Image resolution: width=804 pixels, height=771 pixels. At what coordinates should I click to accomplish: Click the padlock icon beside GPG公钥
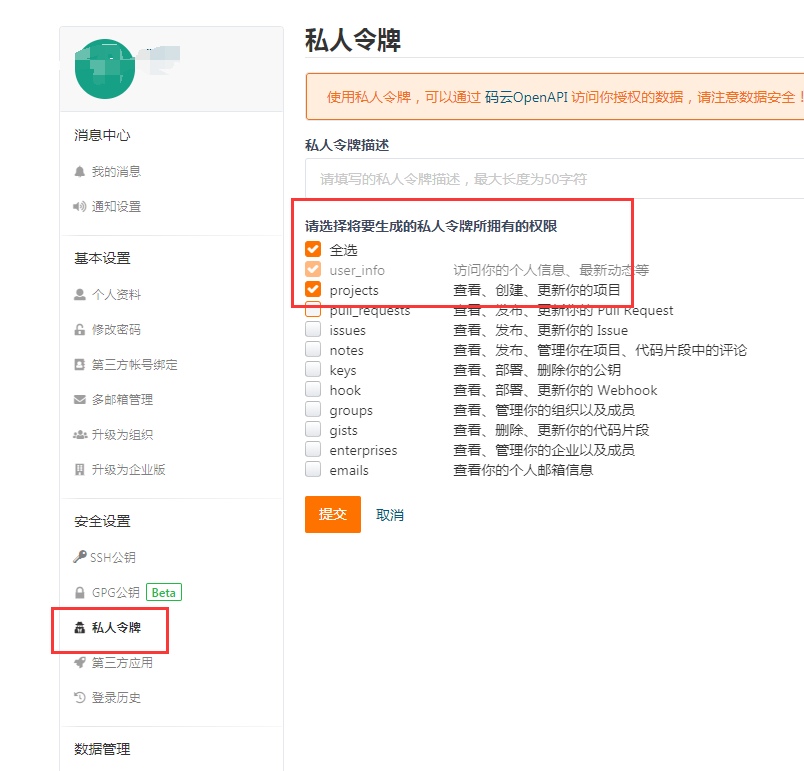point(79,593)
